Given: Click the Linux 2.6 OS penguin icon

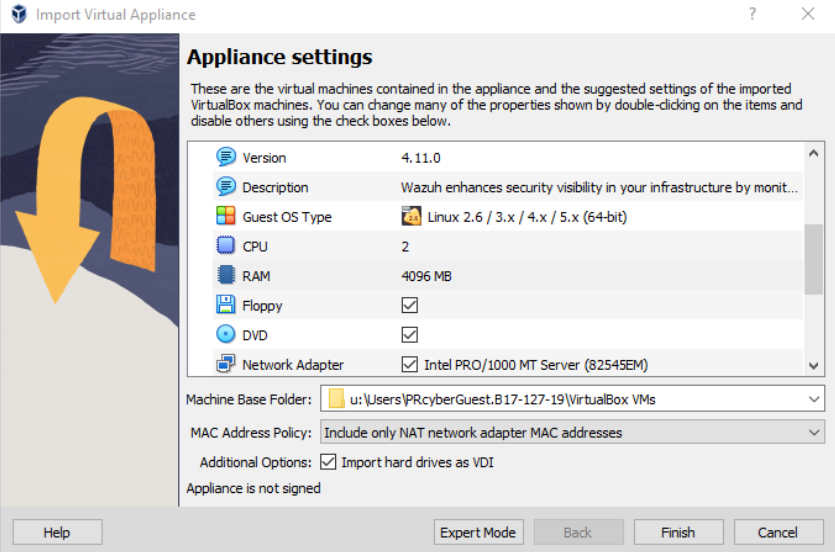Looking at the screenshot, I should [411, 216].
